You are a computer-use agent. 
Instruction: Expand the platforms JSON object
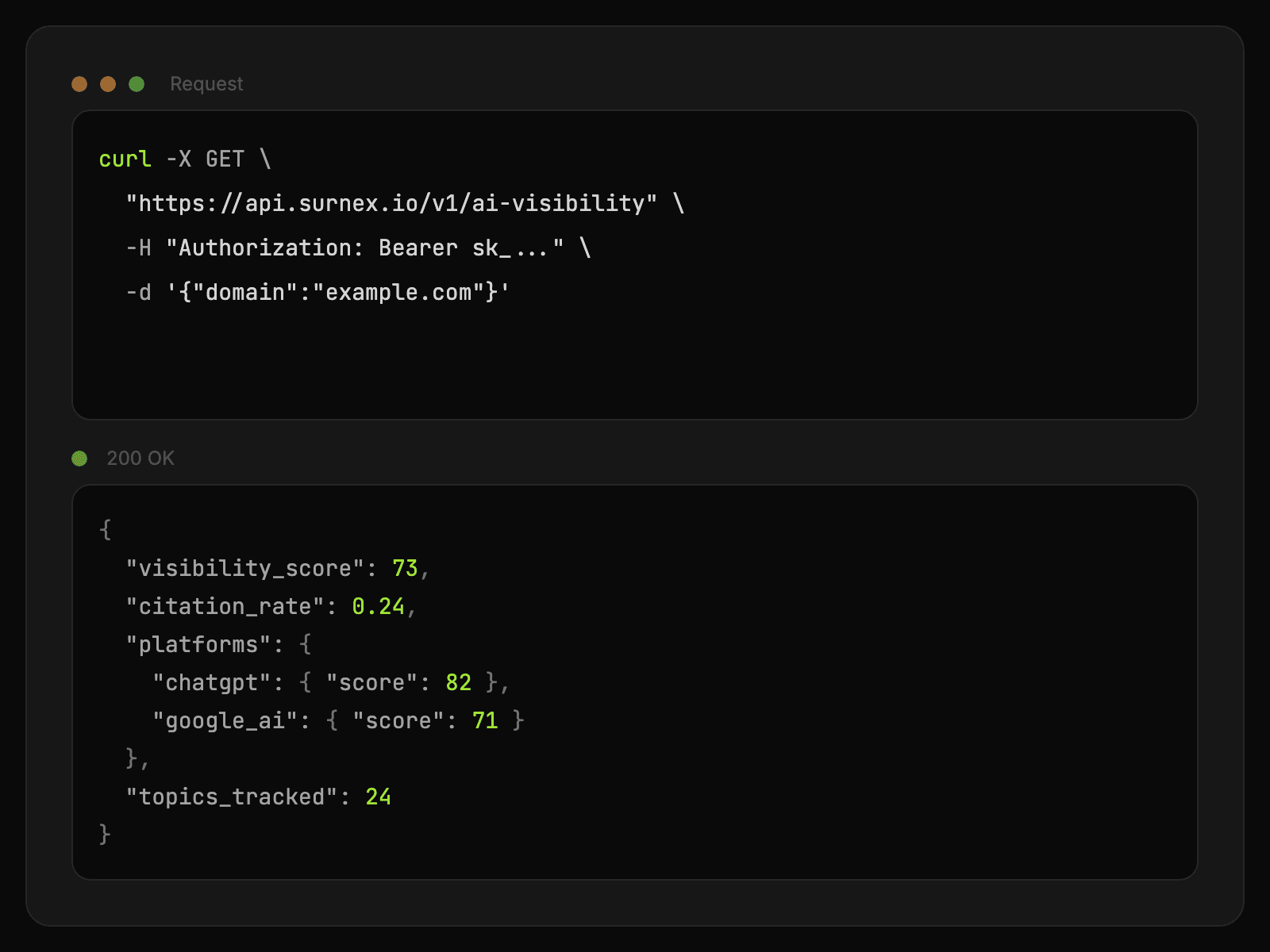click(198, 644)
